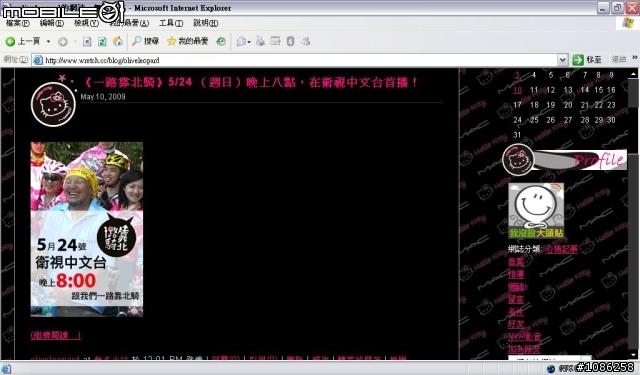Open the 搜尋 search pane

pos(145,41)
